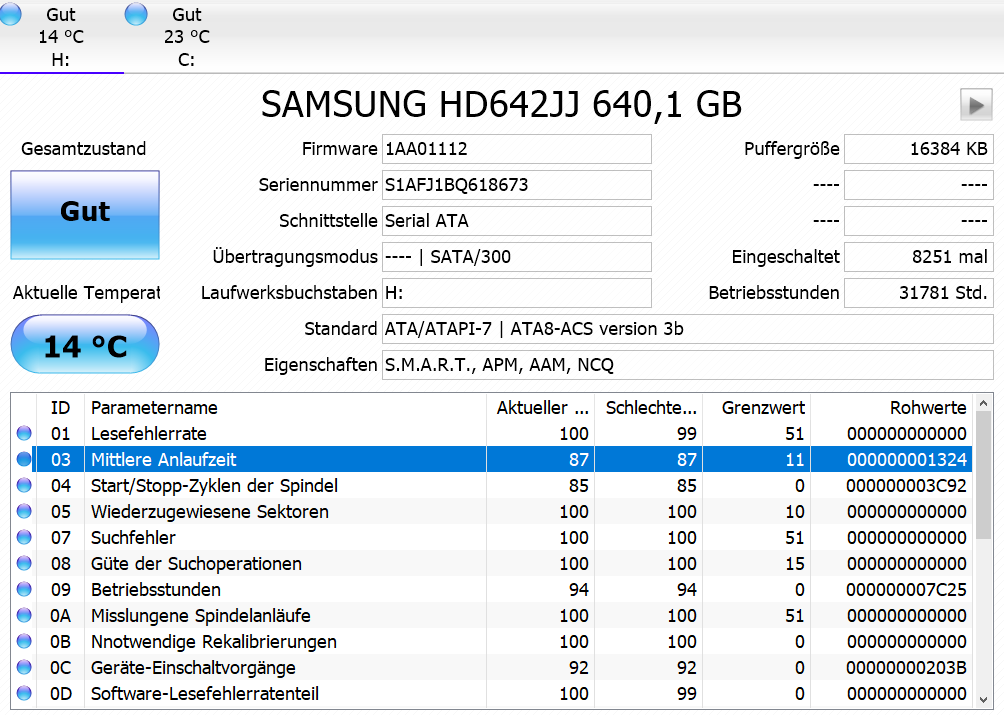
Task: Click raw value 000000003C92
Action: click(907, 485)
